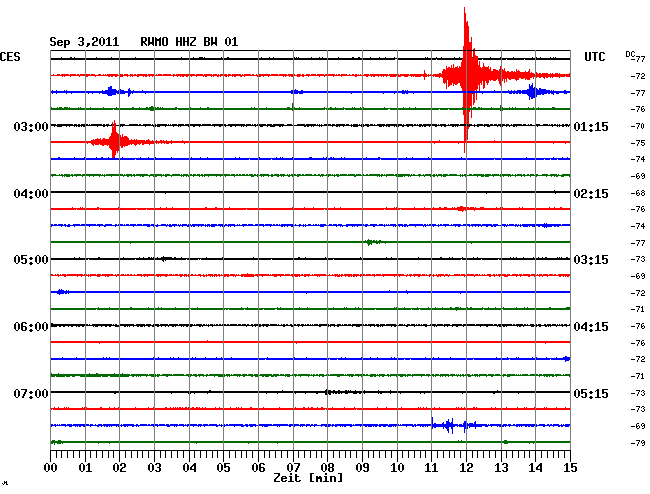
Task: Click the red event burst on the trace below 03:00
Action: [x=114, y=141]
